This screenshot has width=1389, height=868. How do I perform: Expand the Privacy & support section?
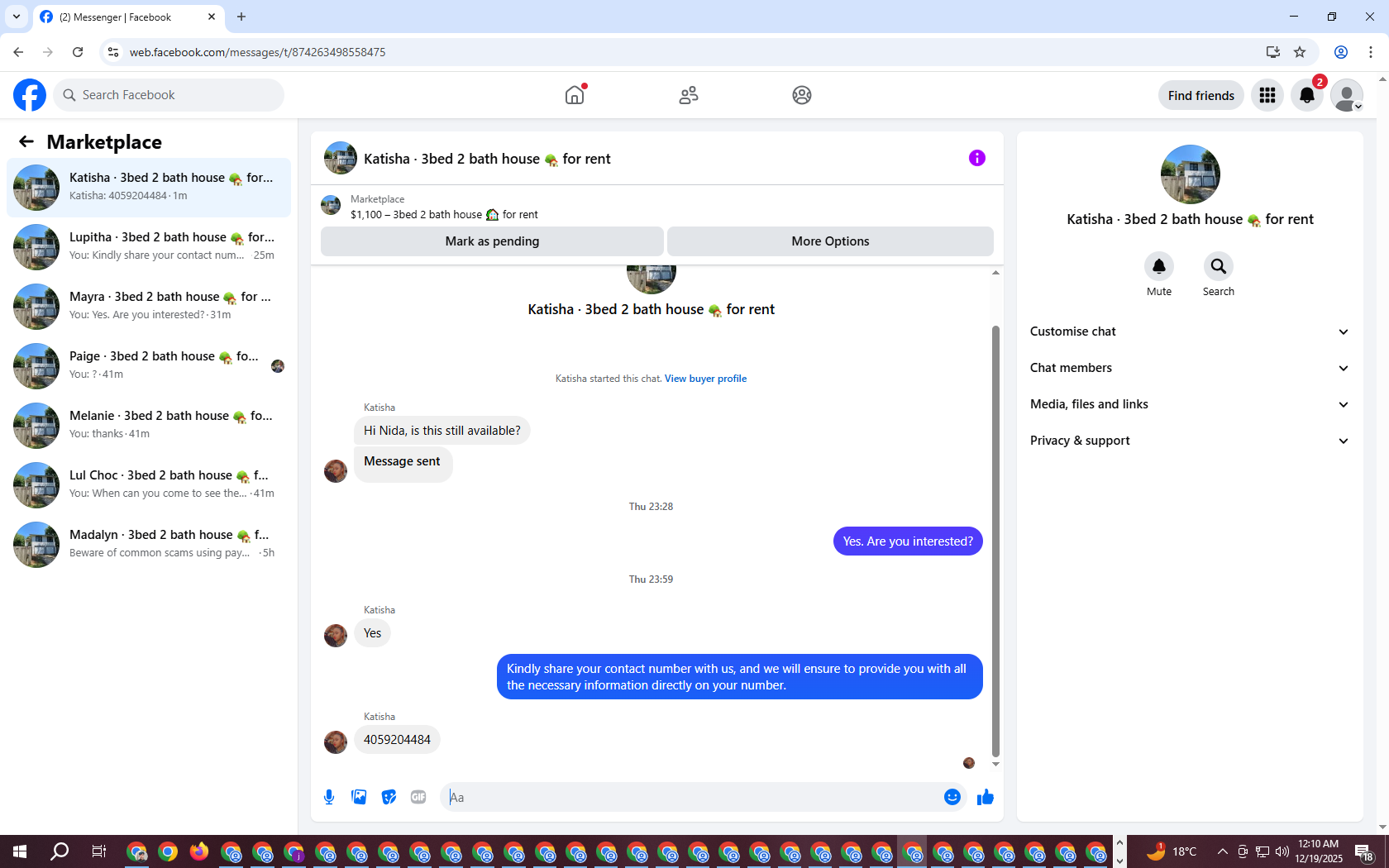click(1190, 441)
